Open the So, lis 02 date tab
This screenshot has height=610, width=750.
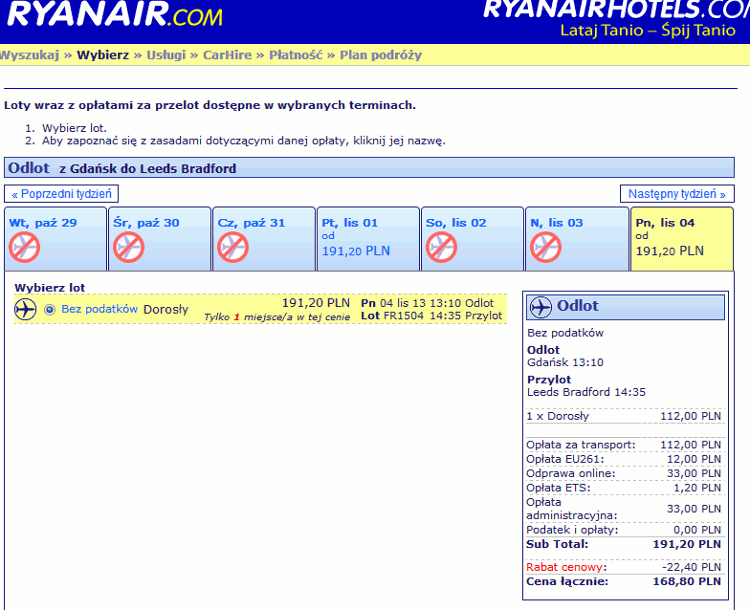pyautogui.click(x=473, y=239)
